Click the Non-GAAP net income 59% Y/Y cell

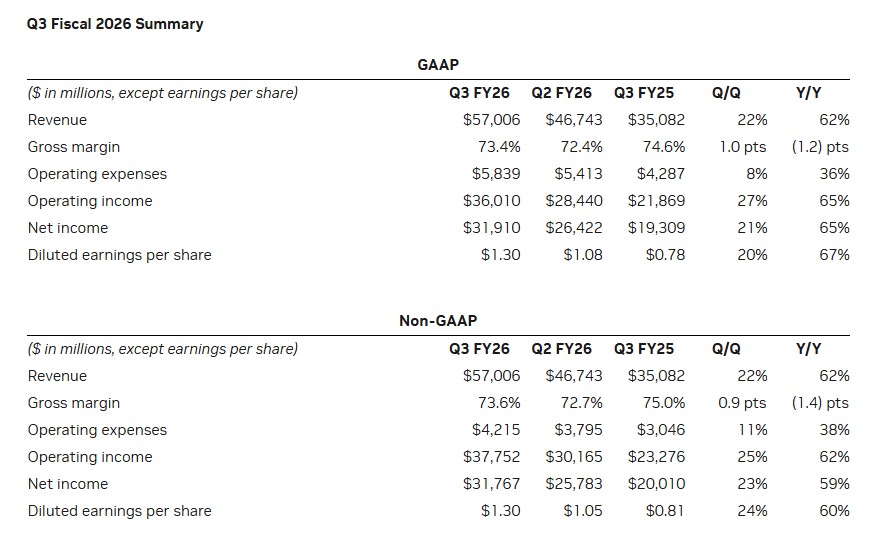click(834, 484)
